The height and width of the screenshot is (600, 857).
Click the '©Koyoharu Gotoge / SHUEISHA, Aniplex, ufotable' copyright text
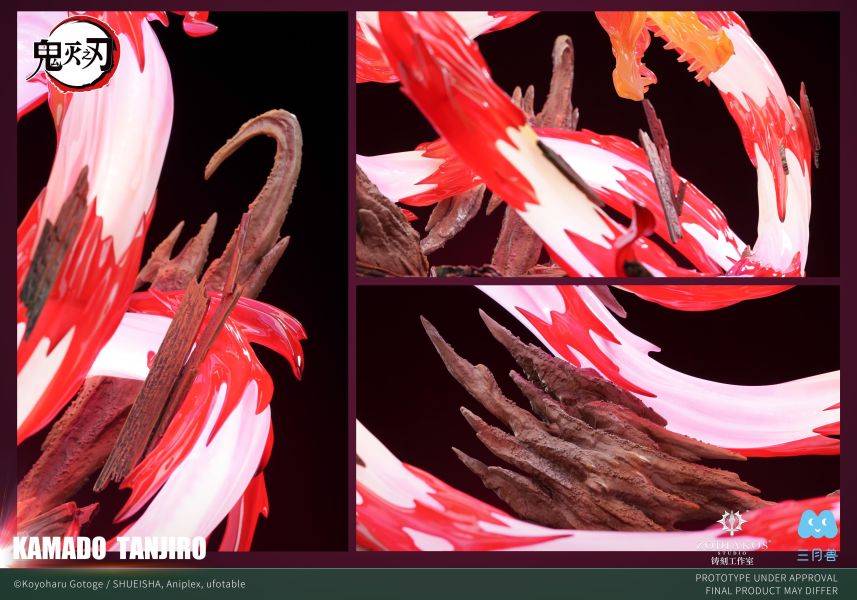point(130,584)
